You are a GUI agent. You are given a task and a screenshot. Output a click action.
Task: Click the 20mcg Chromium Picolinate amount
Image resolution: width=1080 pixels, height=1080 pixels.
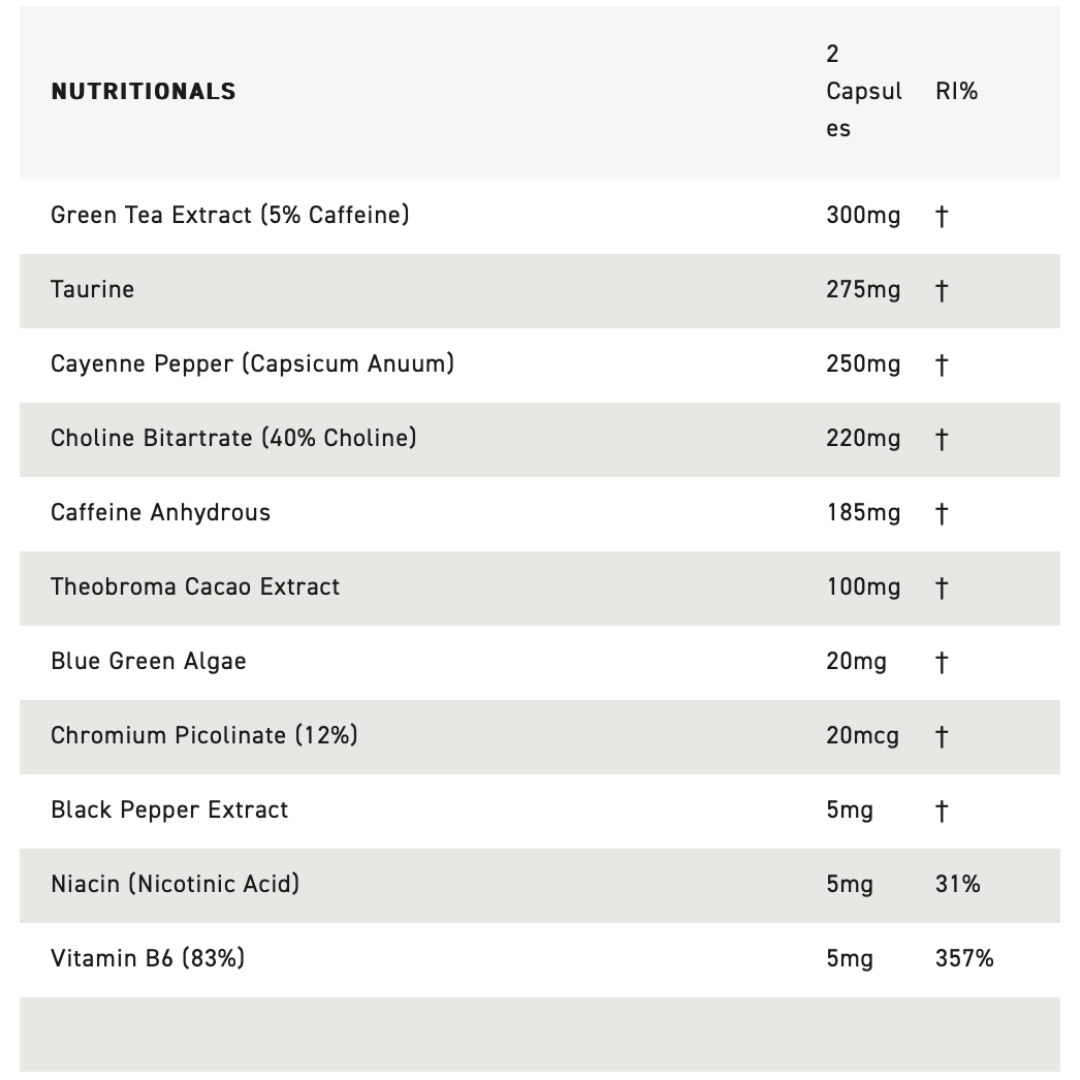[x=862, y=737]
